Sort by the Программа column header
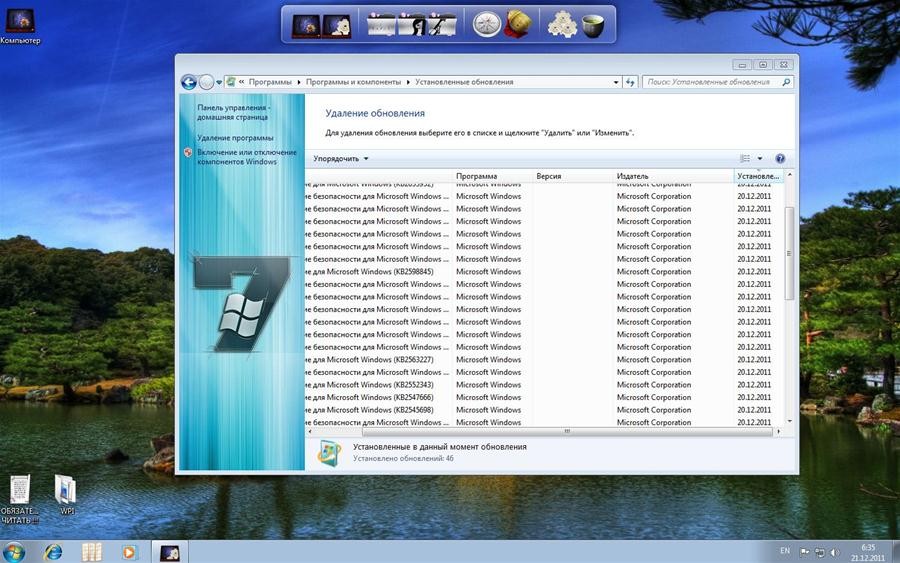This screenshot has height=563, width=900. coord(493,176)
